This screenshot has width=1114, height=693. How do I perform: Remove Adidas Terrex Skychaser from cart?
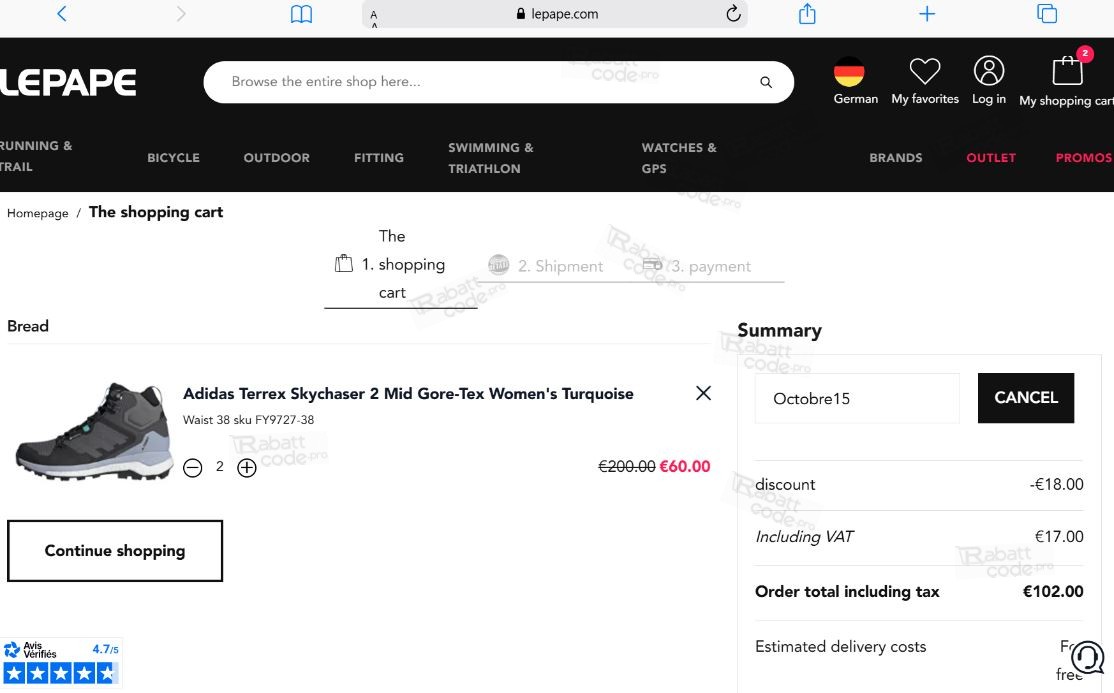click(703, 393)
